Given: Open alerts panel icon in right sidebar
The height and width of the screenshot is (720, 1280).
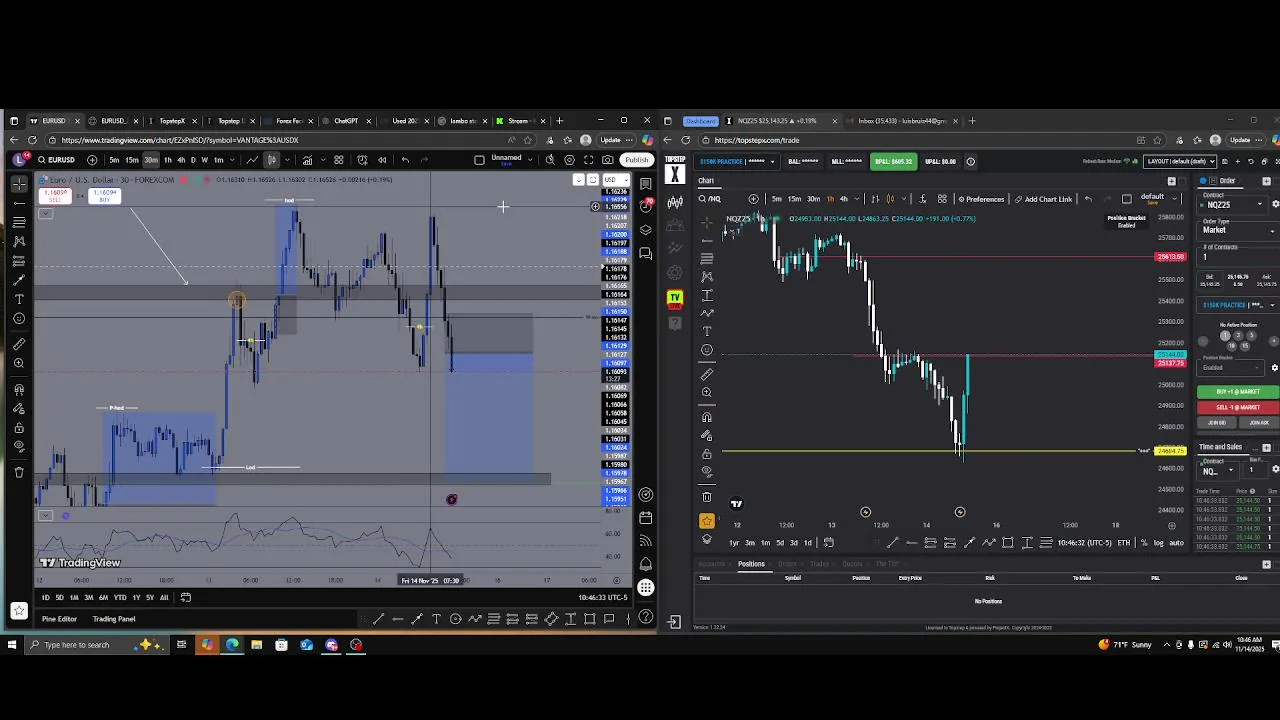Looking at the screenshot, I should [646, 206].
